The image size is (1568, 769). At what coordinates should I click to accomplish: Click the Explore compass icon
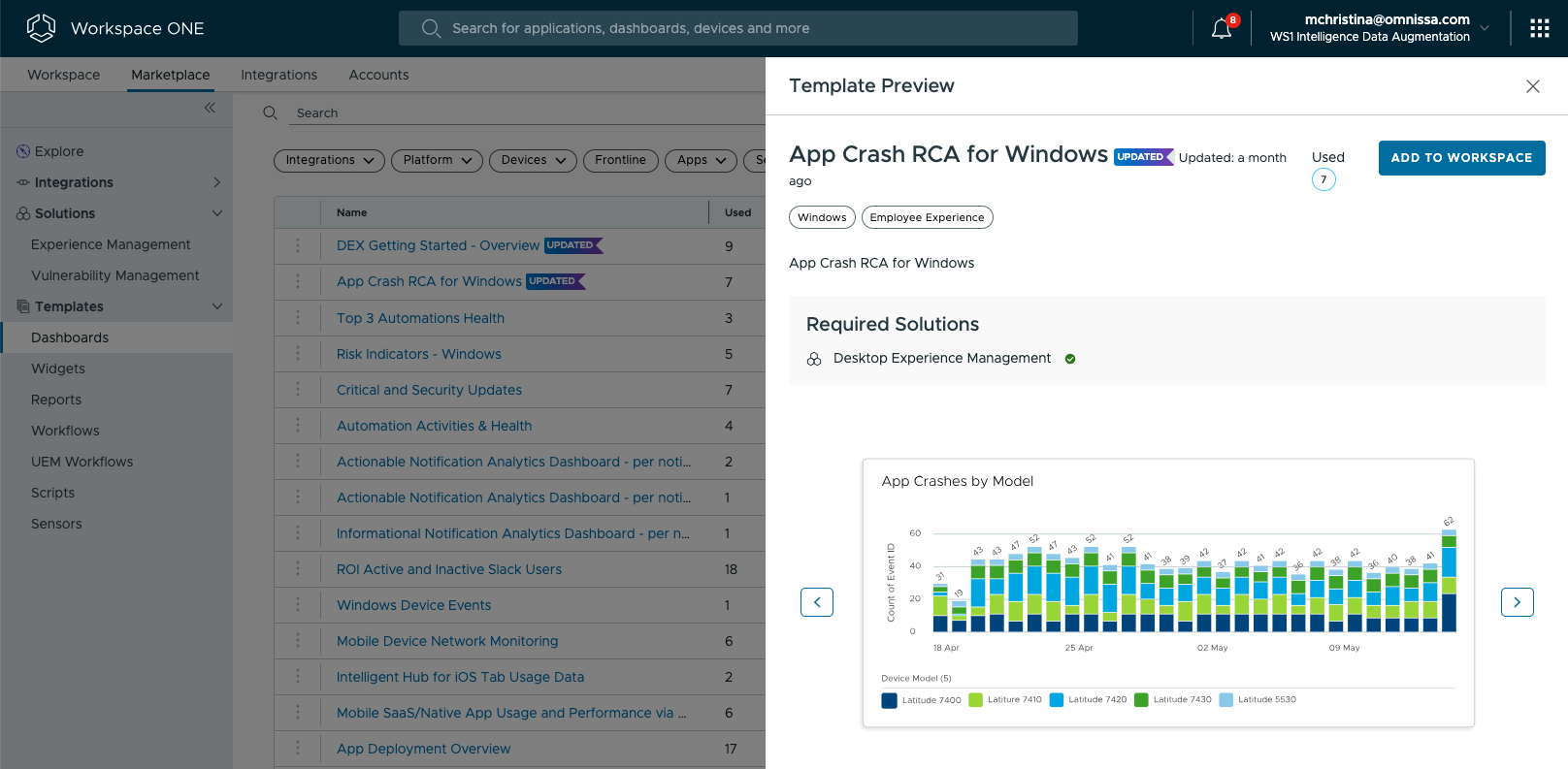pos(23,151)
